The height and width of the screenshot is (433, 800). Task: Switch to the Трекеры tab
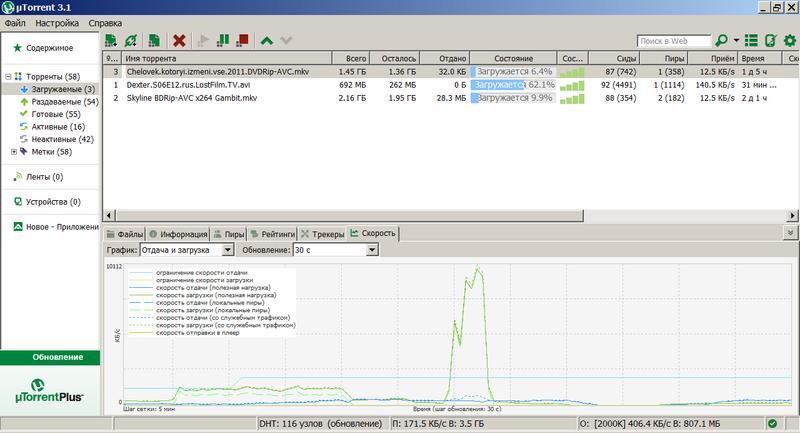coord(322,234)
